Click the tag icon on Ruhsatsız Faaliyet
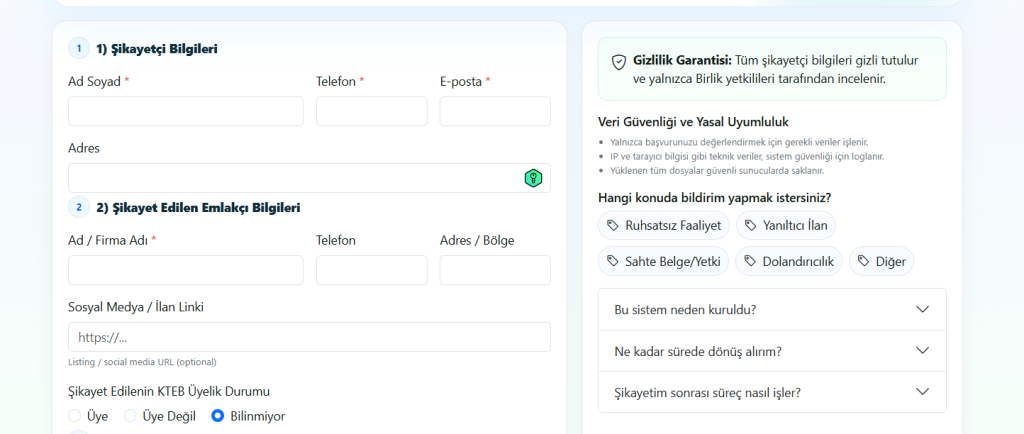1024x434 pixels. (612, 225)
